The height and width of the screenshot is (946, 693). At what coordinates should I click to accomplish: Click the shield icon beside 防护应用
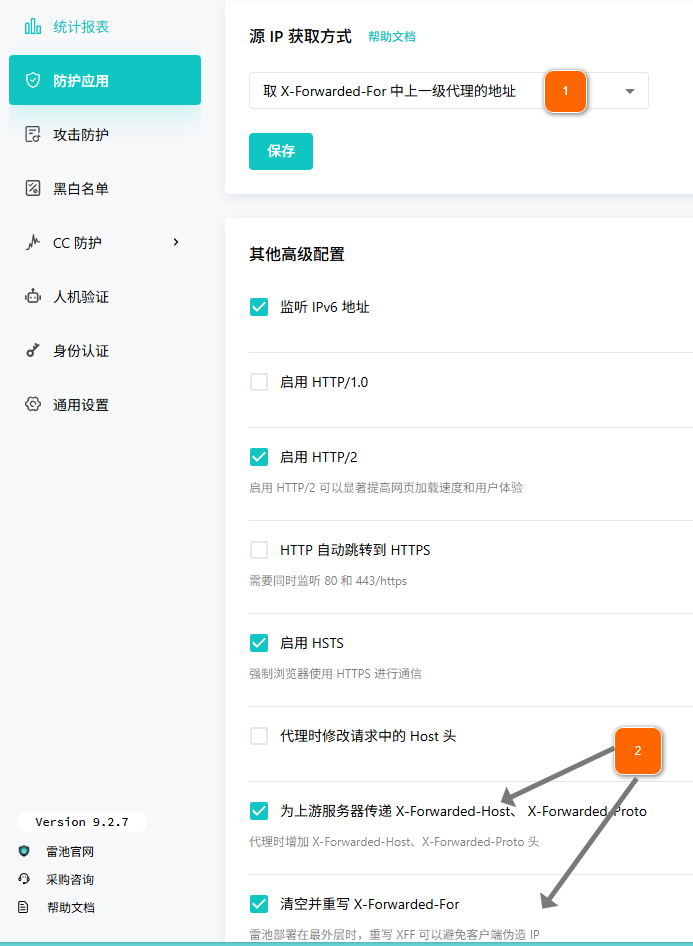point(33,80)
